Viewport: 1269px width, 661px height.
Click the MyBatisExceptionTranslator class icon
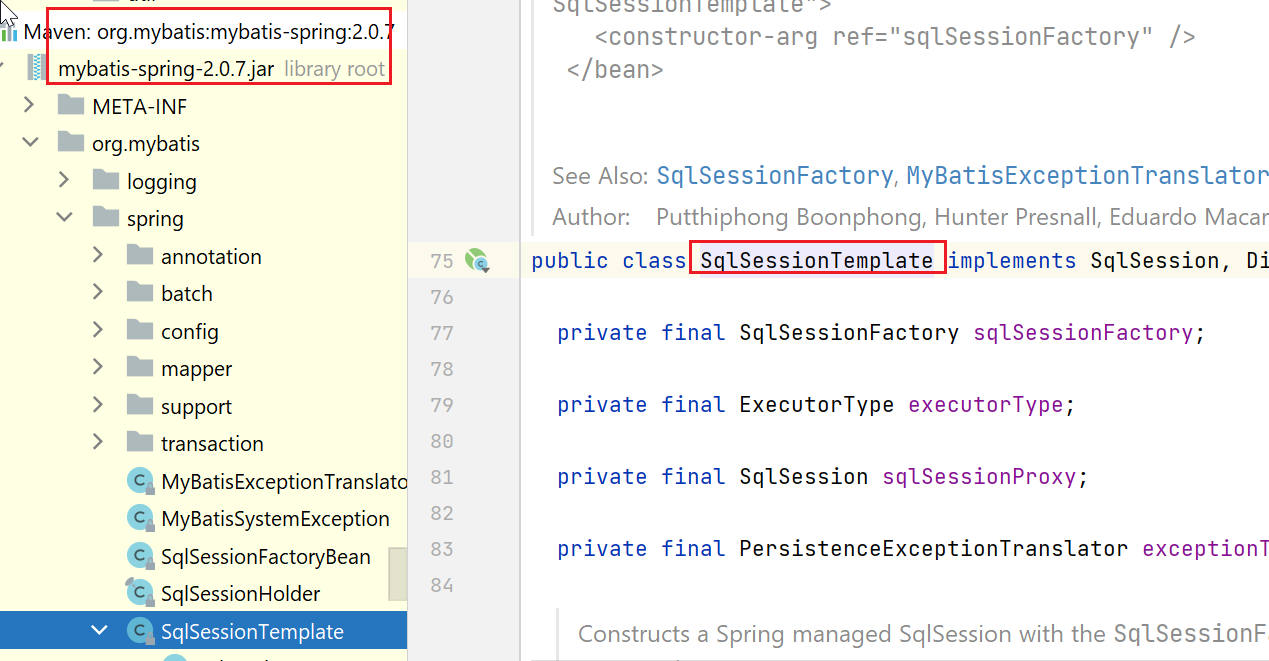[140, 481]
